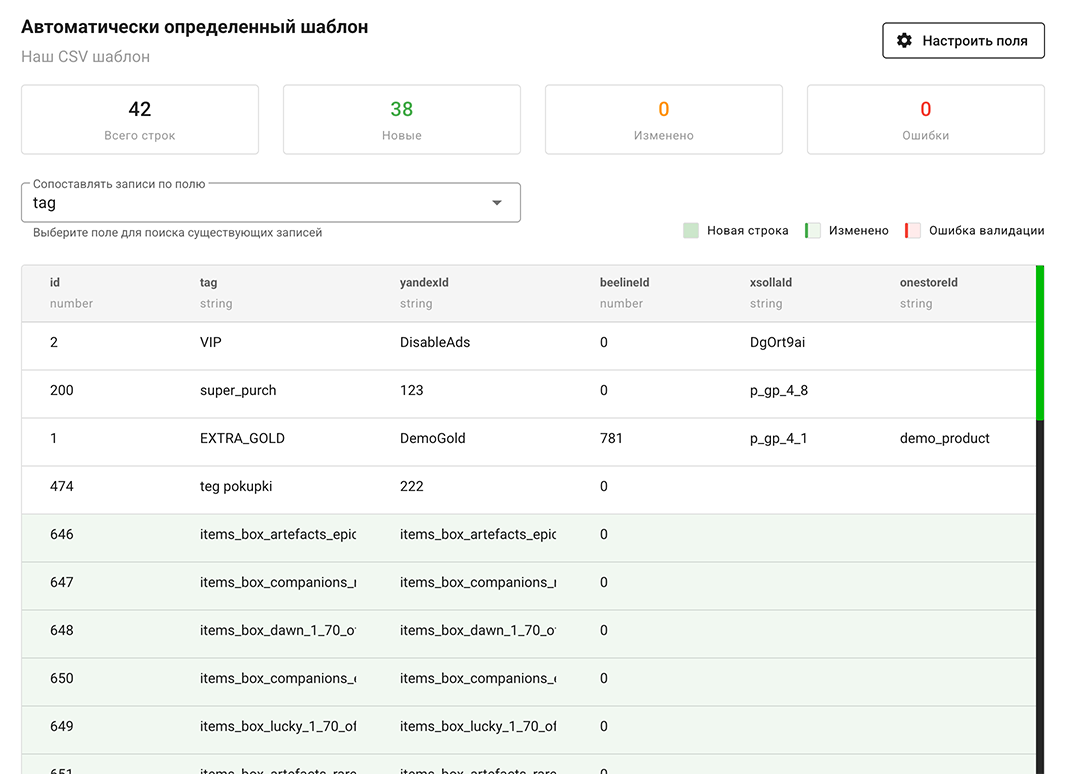1066x774 pixels.
Task: Click the Ошибка валидации red legend swatch
Action: [913, 231]
